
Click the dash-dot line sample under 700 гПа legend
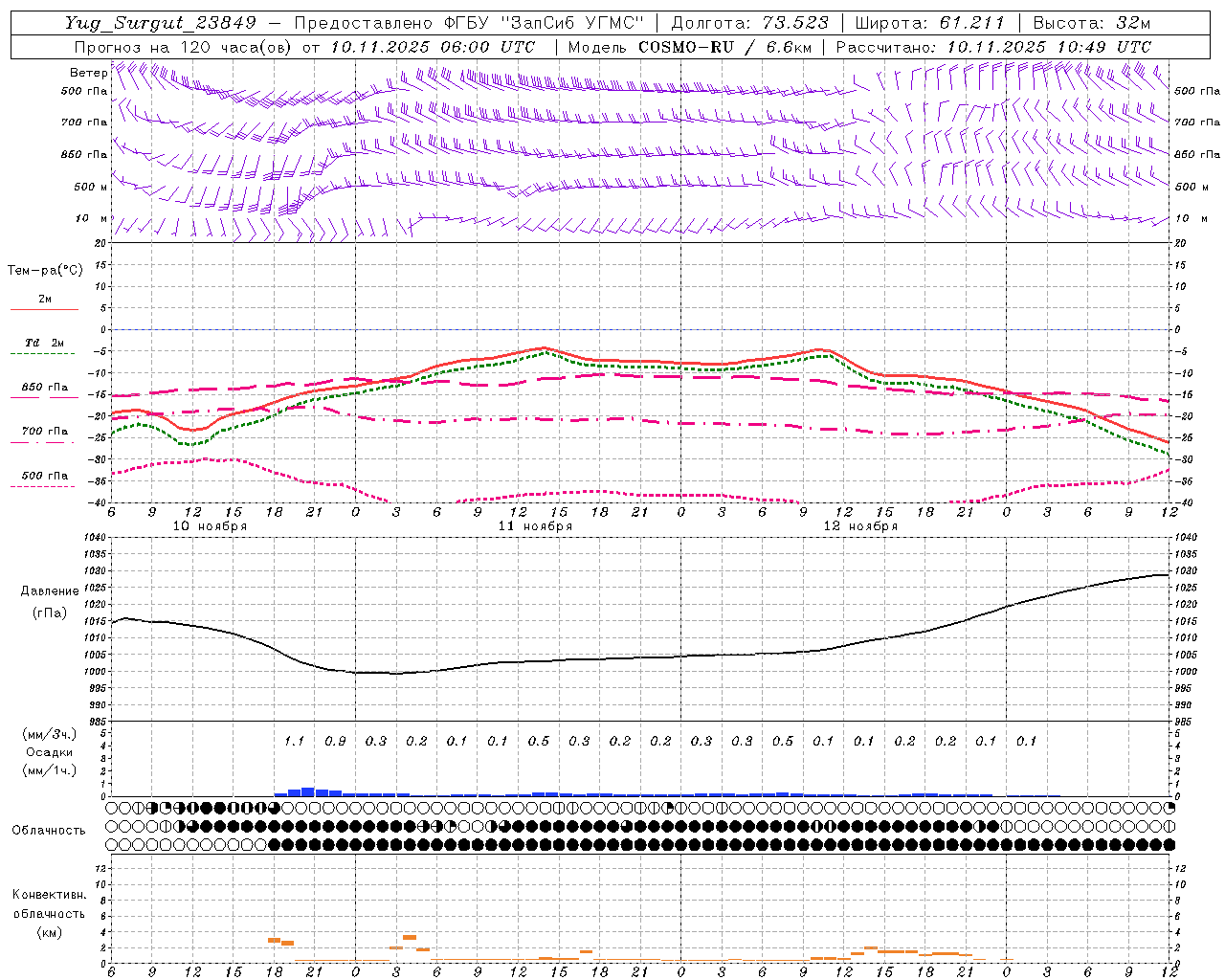(43, 443)
